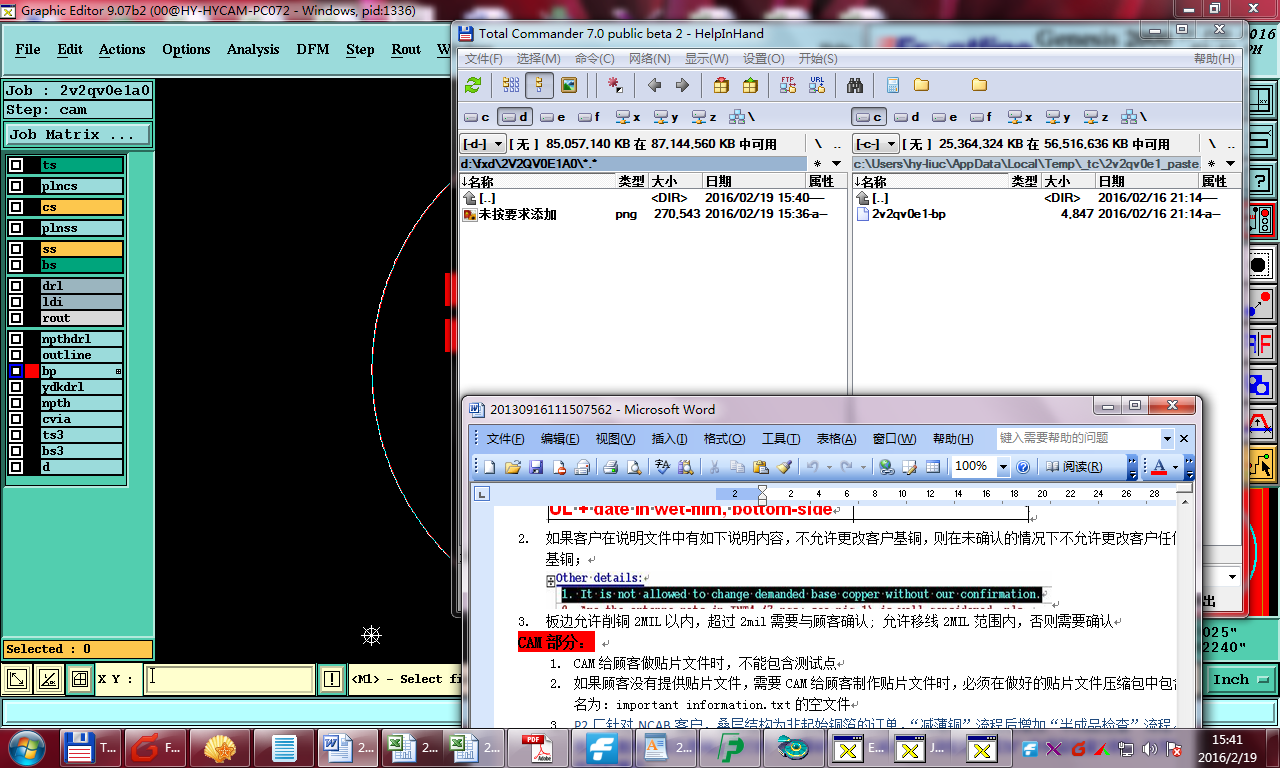Click the Paste clipboard icon in Word
The image size is (1280, 768).
pyautogui.click(x=761, y=467)
